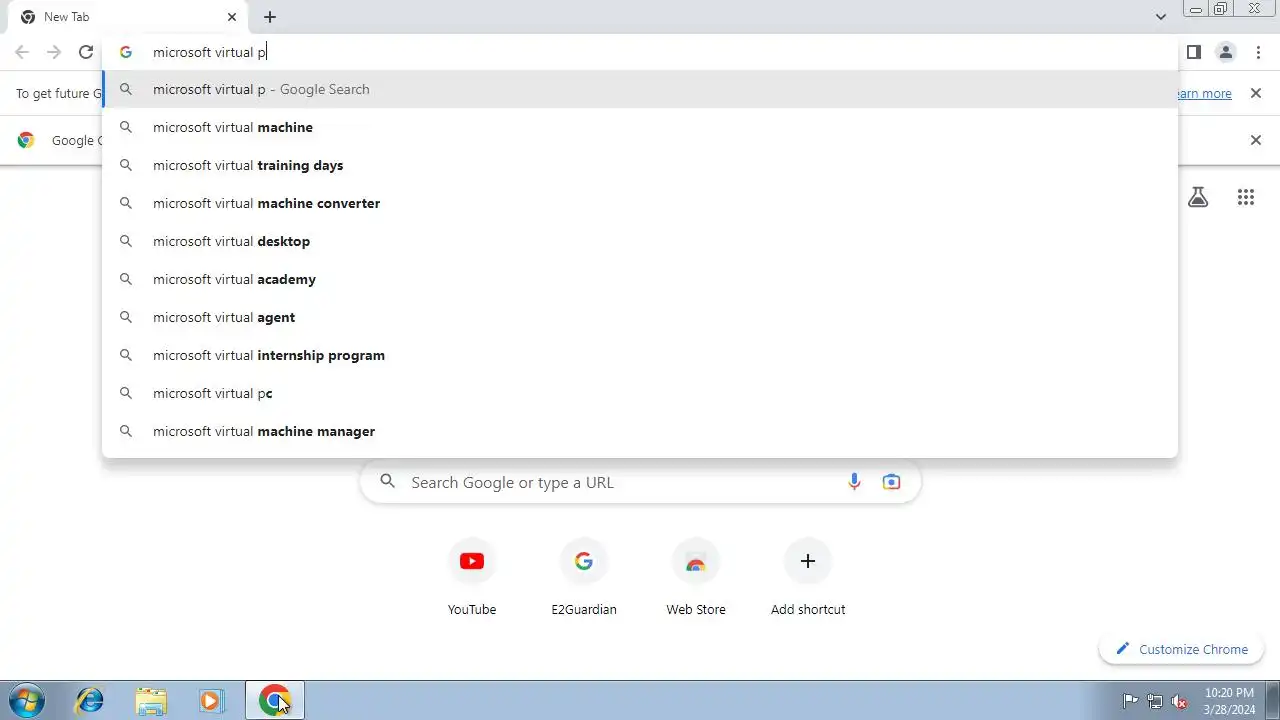Click the muted speaker volume tray icon

coord(1180,701)
